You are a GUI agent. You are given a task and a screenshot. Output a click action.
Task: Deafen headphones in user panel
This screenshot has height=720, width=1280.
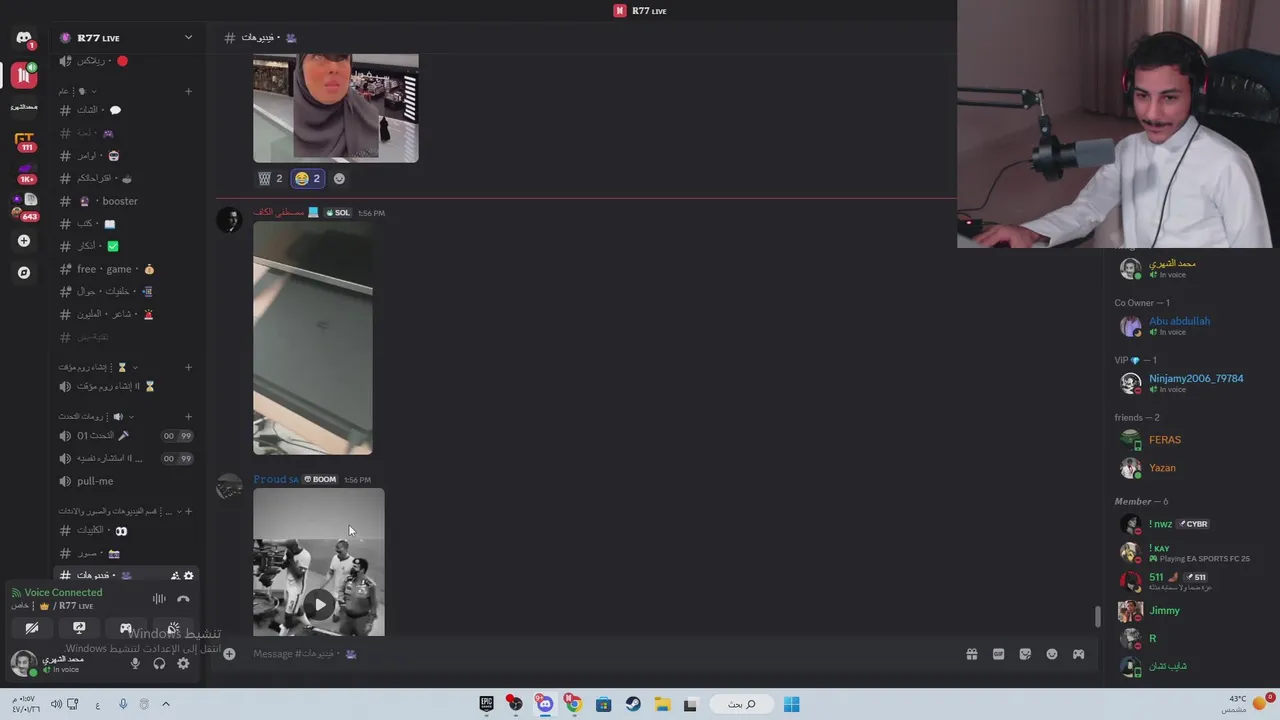tap(159, 663)
